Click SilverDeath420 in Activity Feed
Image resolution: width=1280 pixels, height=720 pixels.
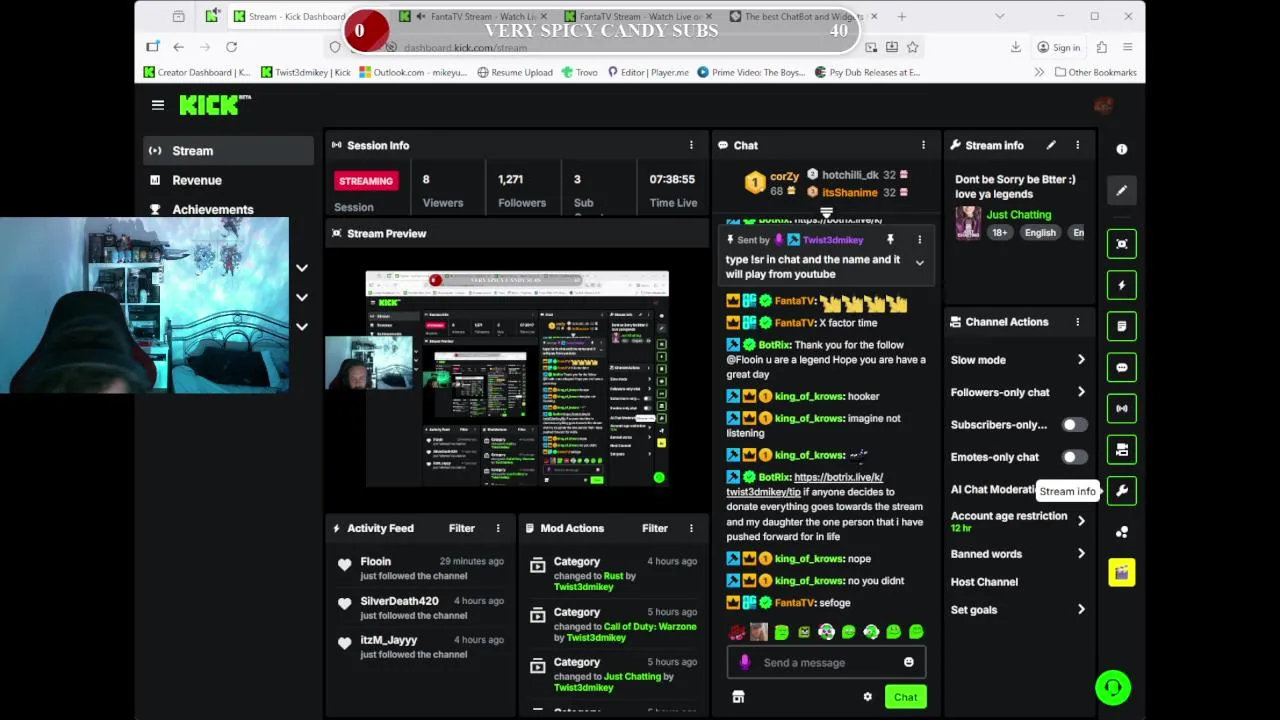399,601
